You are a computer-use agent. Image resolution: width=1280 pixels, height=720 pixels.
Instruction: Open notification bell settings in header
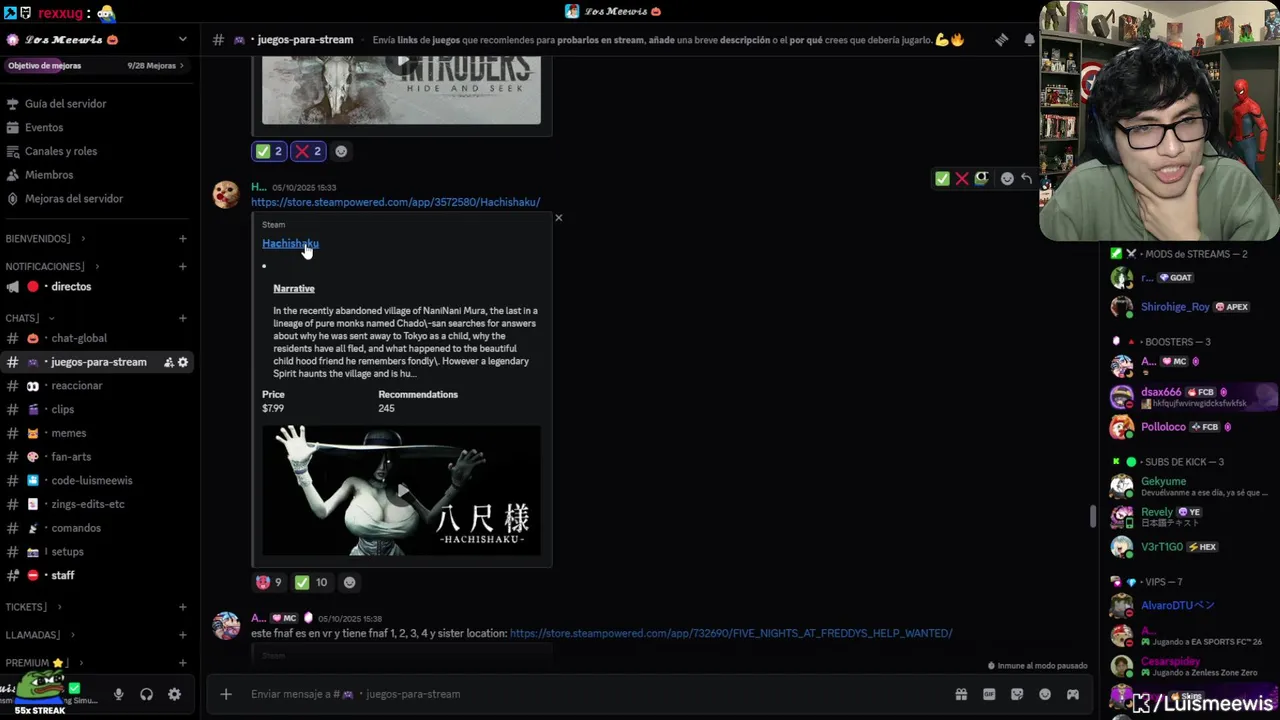pos(1030,40)
